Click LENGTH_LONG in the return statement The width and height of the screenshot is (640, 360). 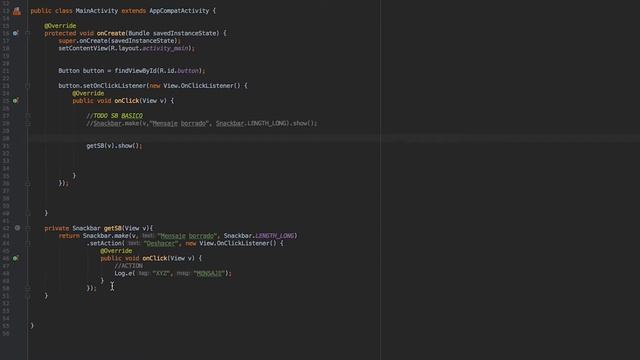click(x=274, y=236)
